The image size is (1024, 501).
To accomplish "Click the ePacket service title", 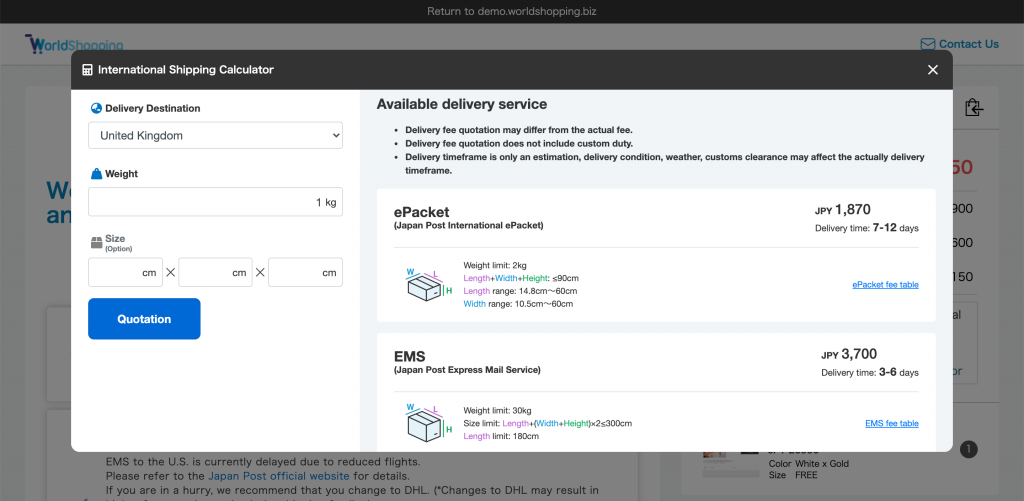I will [x=421, y=212].
